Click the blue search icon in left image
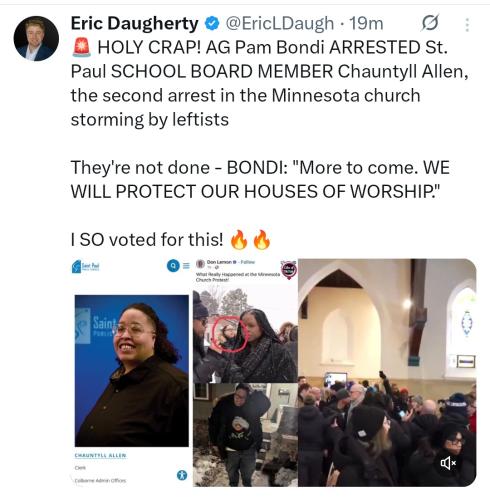Screen dimensions: 490x500 173,265
